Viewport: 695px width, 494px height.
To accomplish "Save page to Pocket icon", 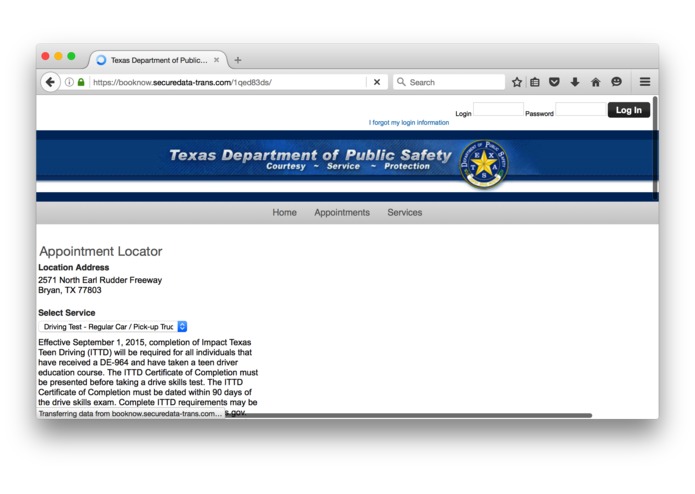I will tap(554, 82).
